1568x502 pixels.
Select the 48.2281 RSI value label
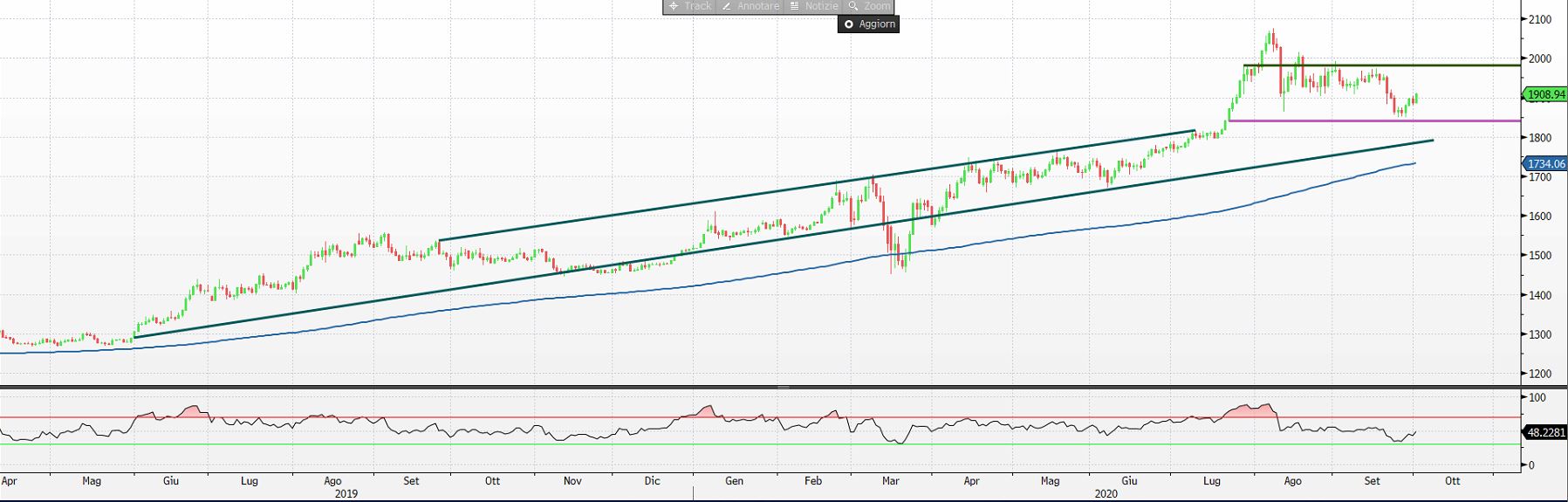tap(1545, 431)
